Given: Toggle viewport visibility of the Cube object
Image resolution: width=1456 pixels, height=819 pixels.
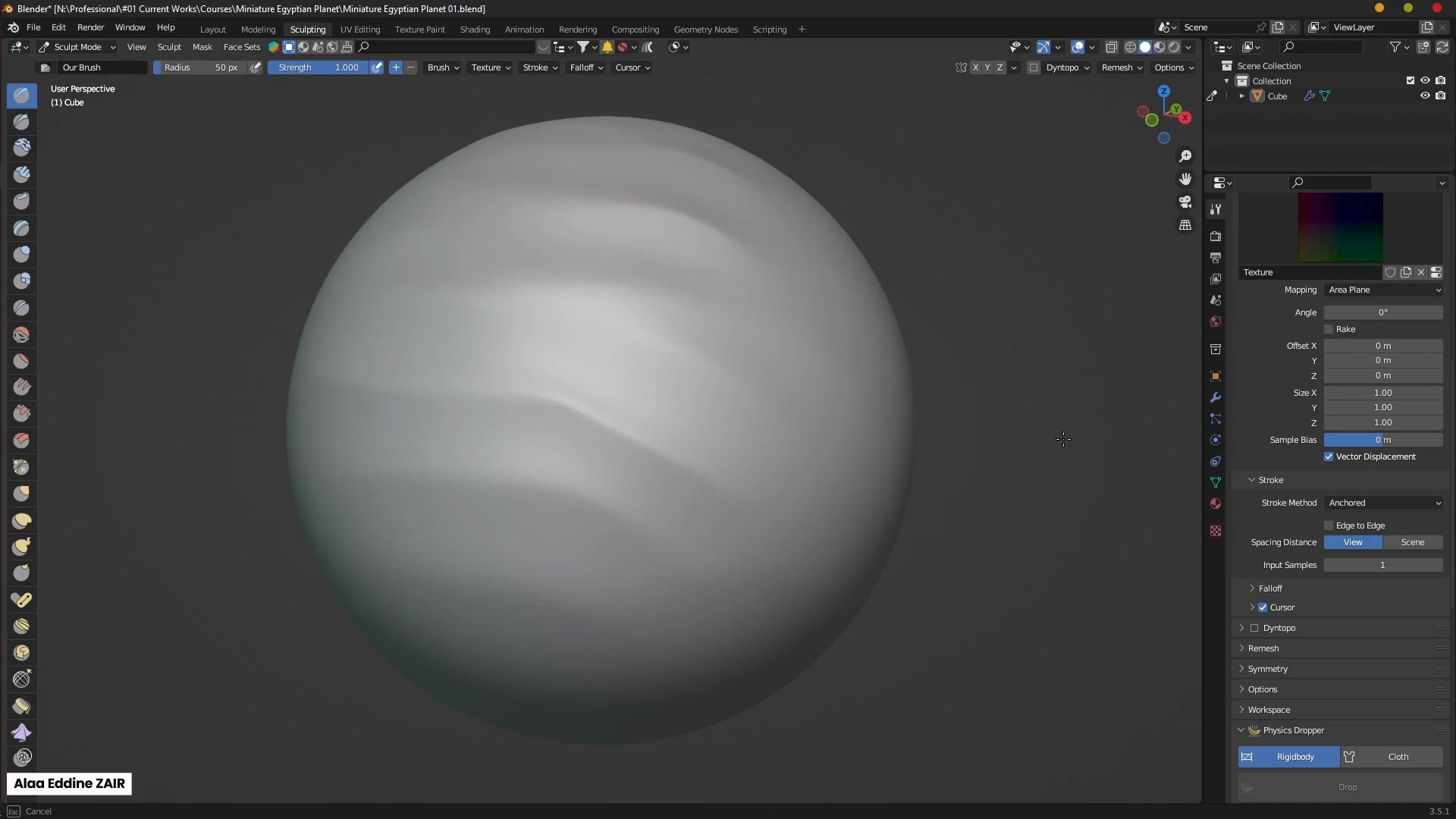Looking at the screenshot, I should pos(1425,96).
